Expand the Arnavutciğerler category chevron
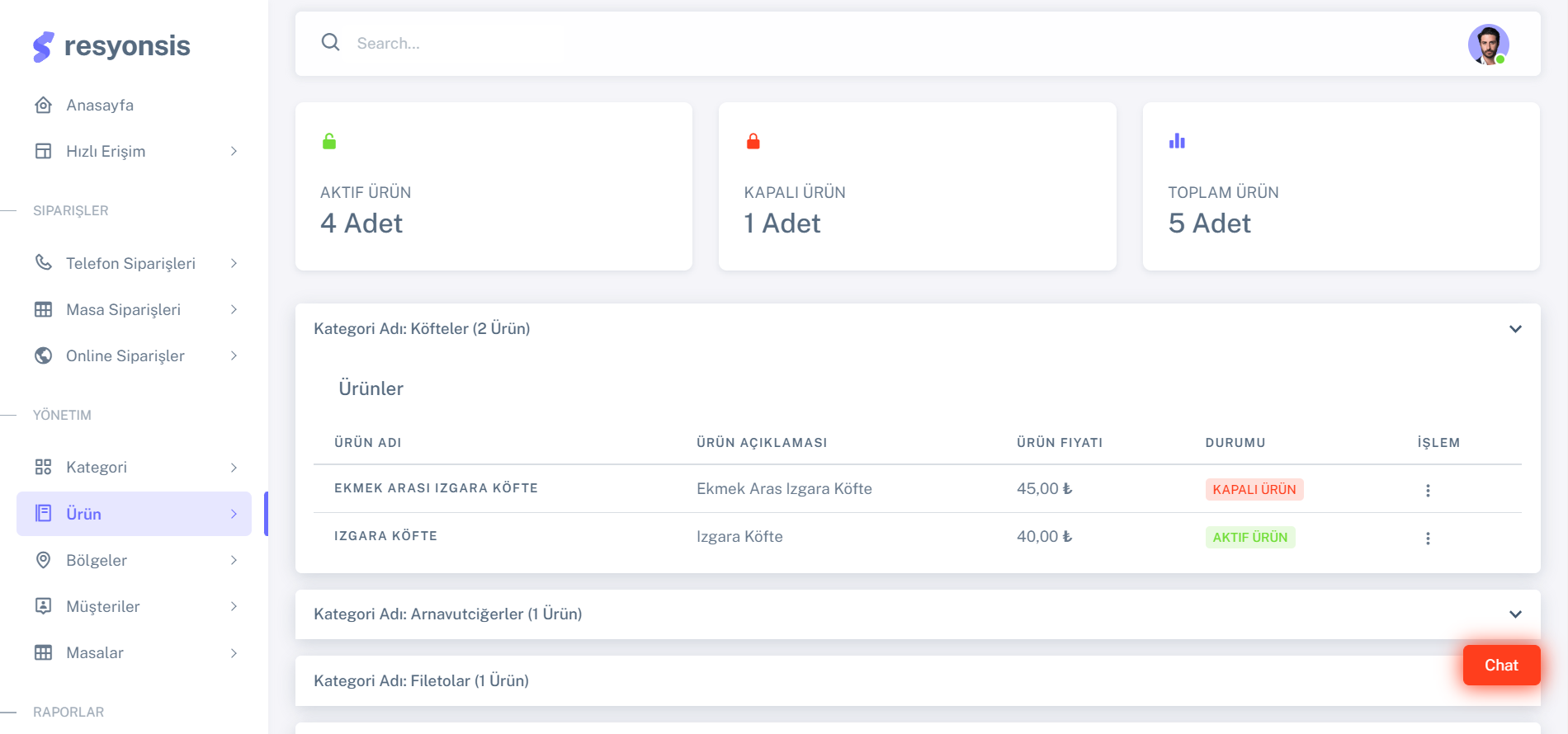Screen dimensions: 1568x734 point(1515,614)
